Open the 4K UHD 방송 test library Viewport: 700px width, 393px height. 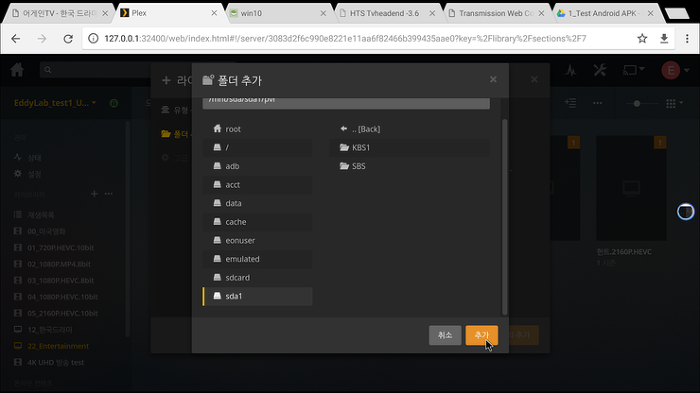[55, 363]
